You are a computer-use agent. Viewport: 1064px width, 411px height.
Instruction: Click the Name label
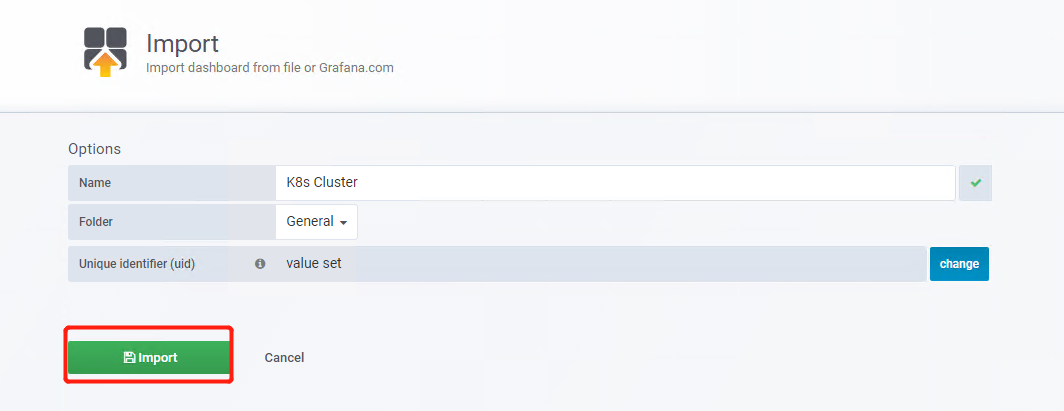click(95, 183)
